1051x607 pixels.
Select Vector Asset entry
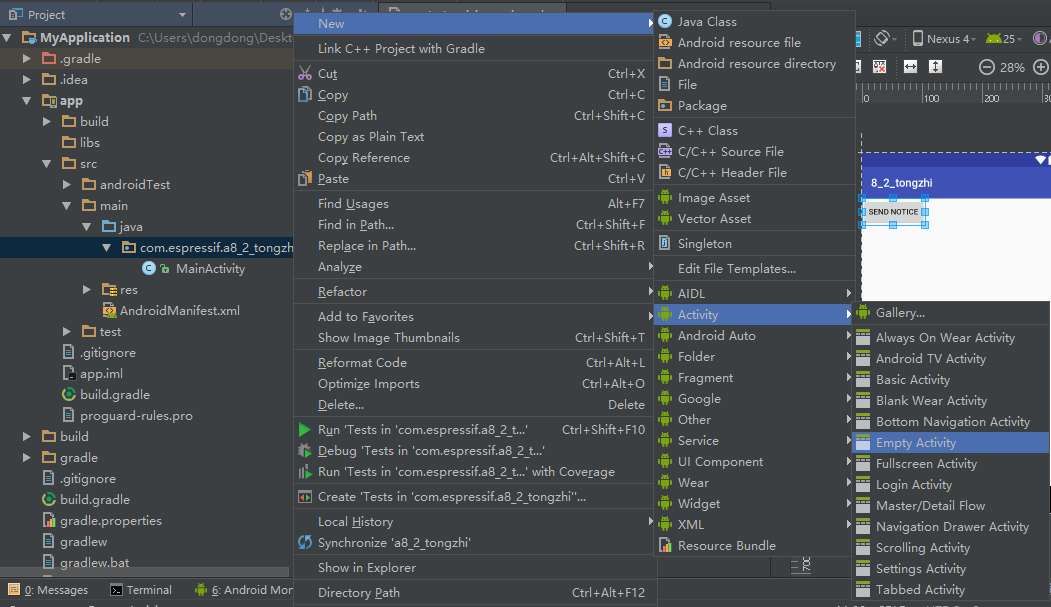(754, 218)
